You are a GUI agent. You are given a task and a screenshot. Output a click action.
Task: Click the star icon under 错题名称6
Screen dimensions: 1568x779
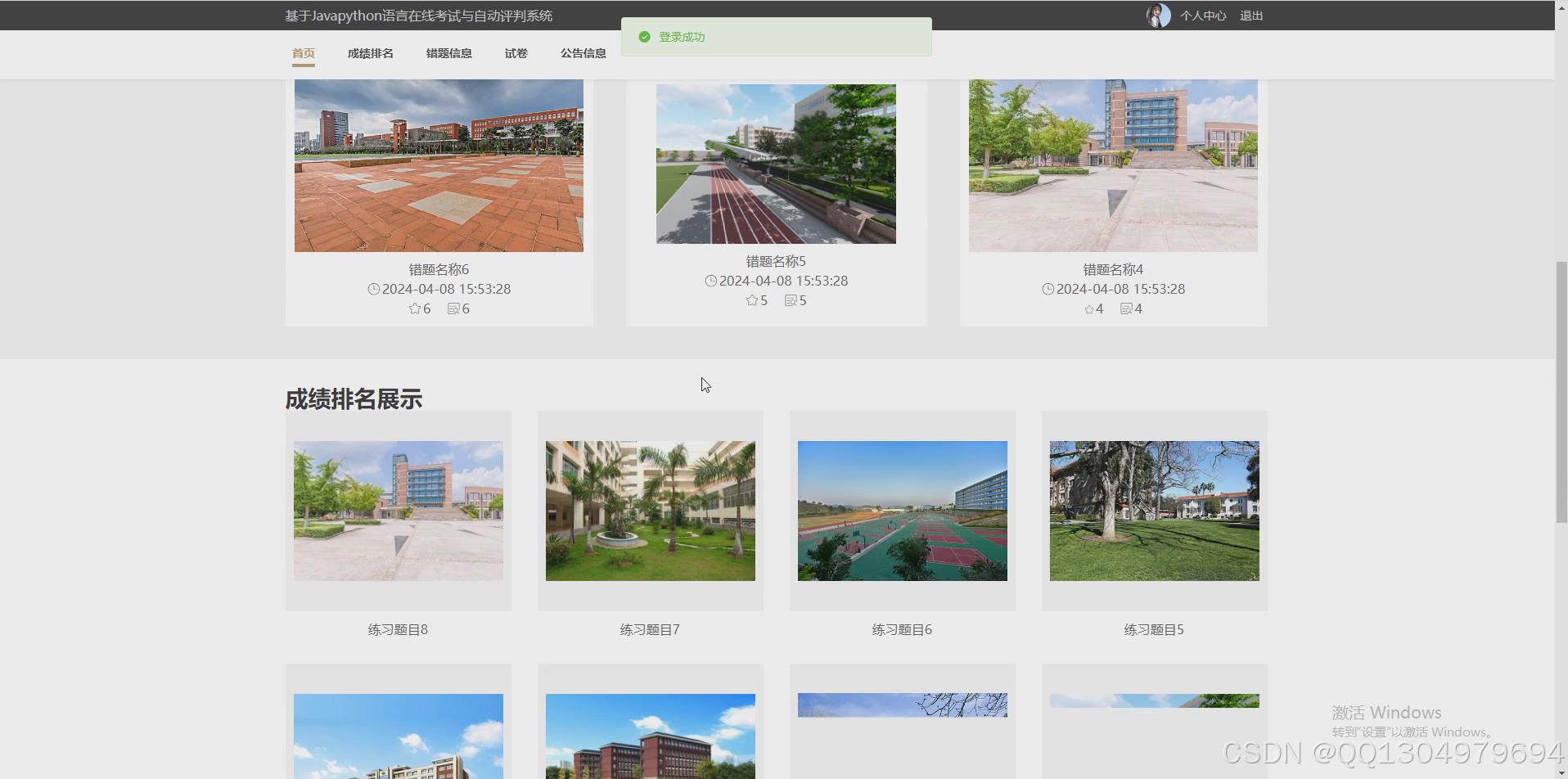click(415, 308)
